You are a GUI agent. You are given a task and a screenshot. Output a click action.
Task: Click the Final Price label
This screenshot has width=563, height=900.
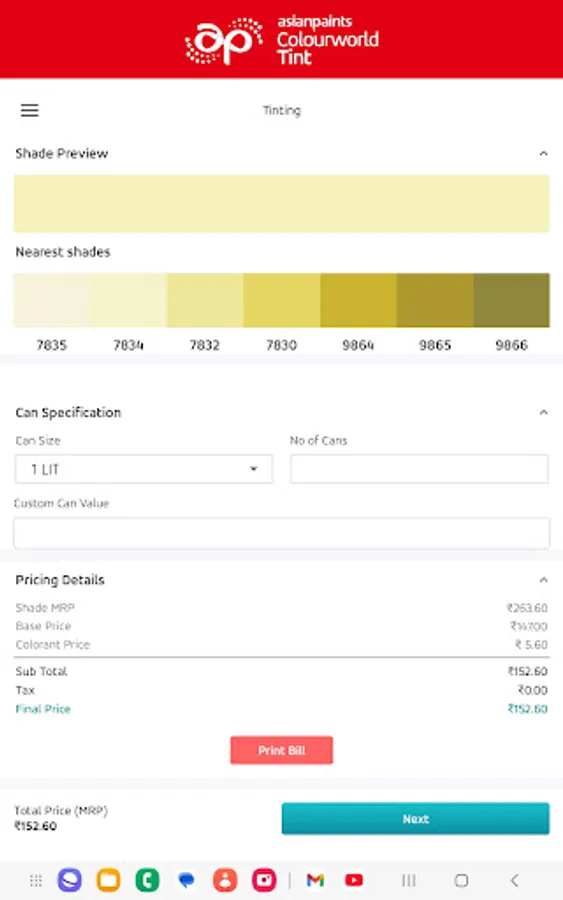pyautogui.click(x=43, y=709)
